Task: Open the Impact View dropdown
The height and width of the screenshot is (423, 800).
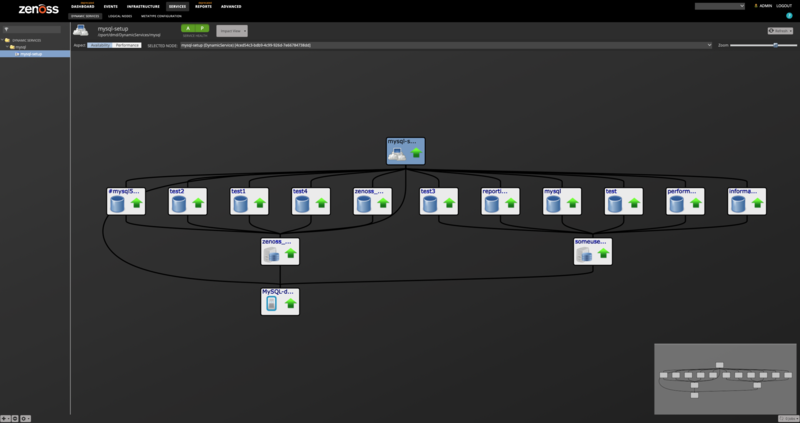Action: pos(232,31)
